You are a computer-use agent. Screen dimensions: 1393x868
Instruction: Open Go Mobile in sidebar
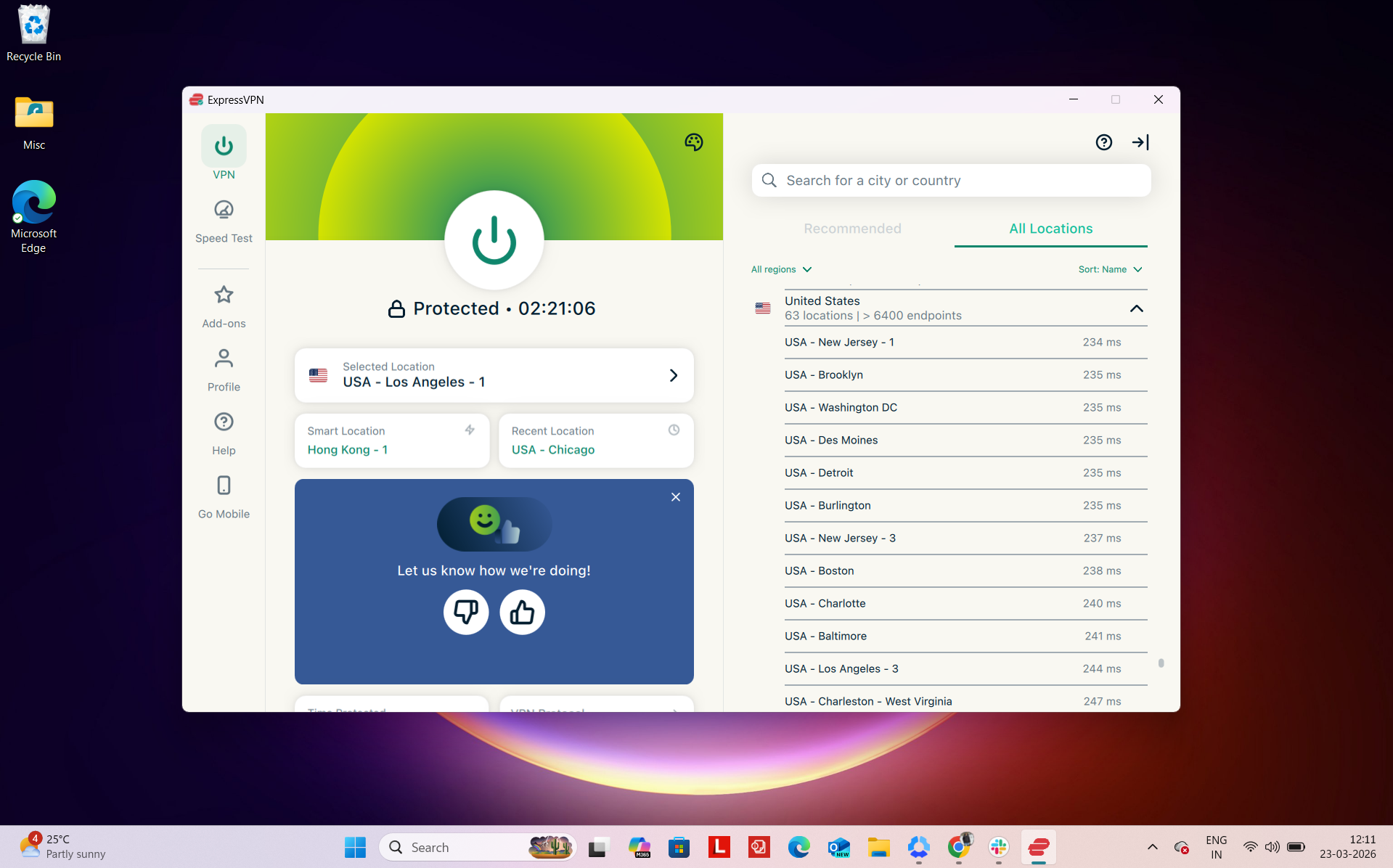pos(224,497)
